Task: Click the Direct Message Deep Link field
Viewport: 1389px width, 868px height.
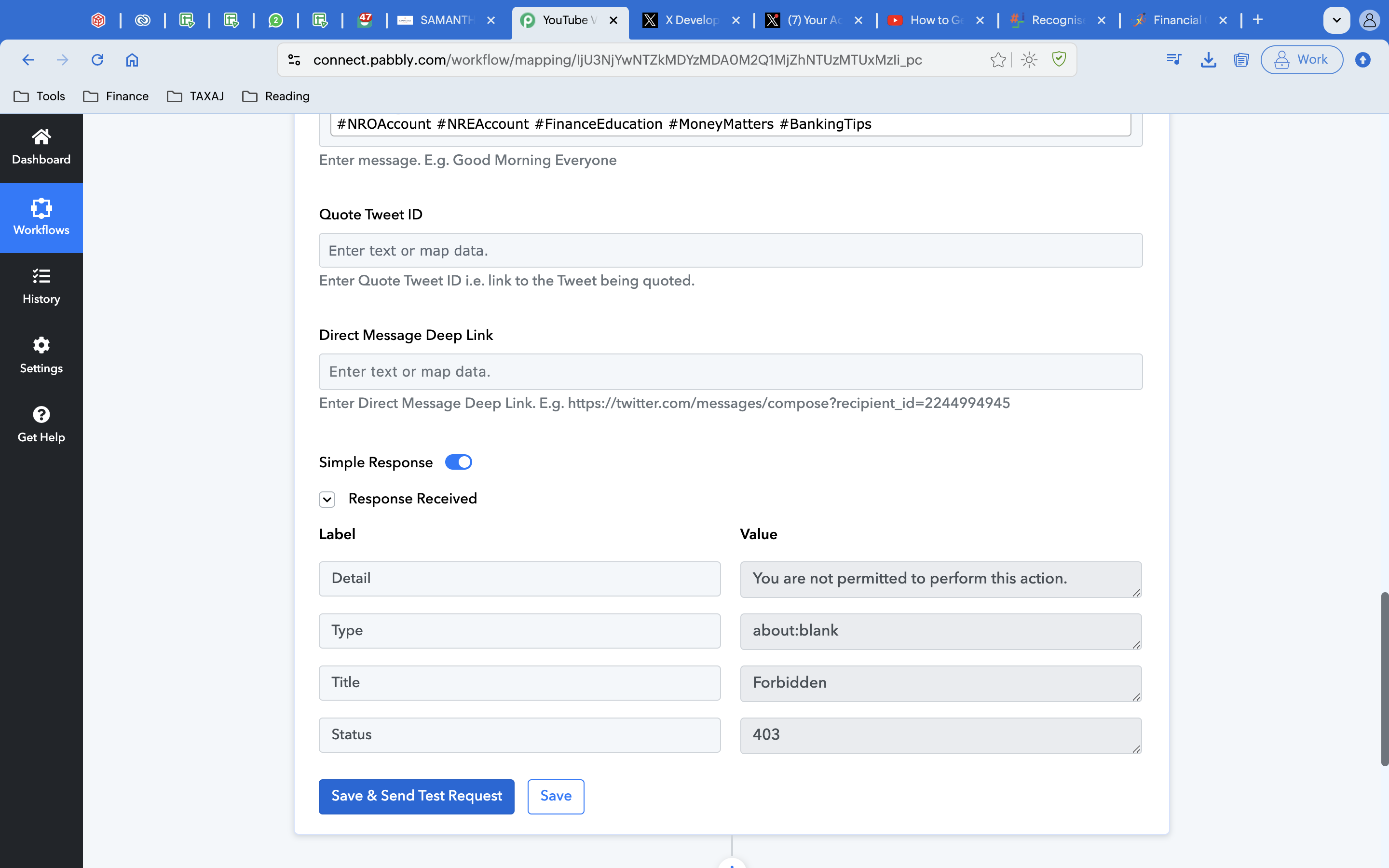Action: tap(731, 371)
